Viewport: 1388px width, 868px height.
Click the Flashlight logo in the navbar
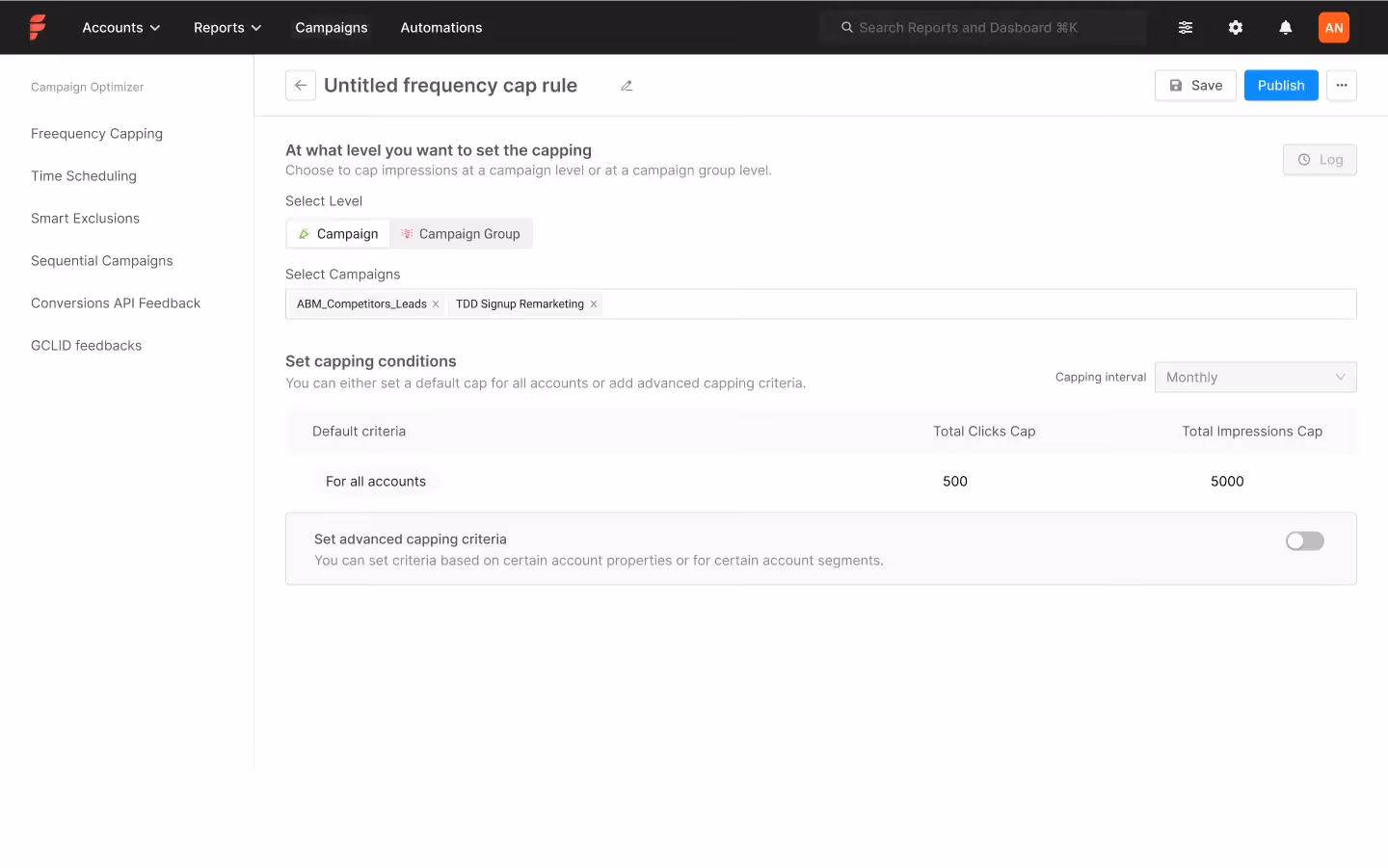pyautogui.click(x=38, y=27)
